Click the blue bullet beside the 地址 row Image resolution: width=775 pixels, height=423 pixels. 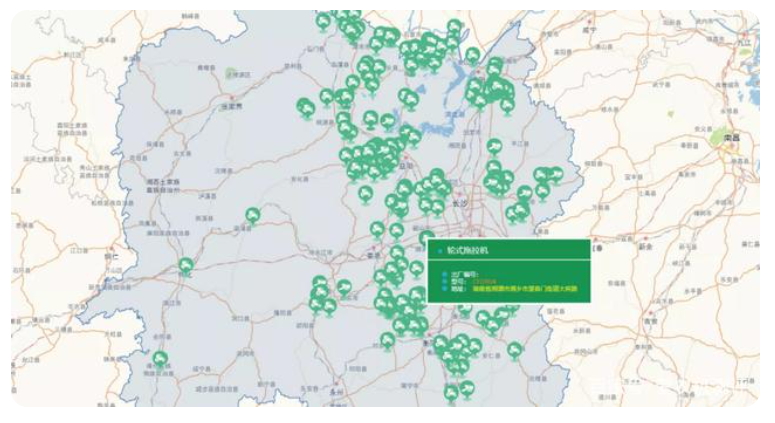tap(445, 289)
